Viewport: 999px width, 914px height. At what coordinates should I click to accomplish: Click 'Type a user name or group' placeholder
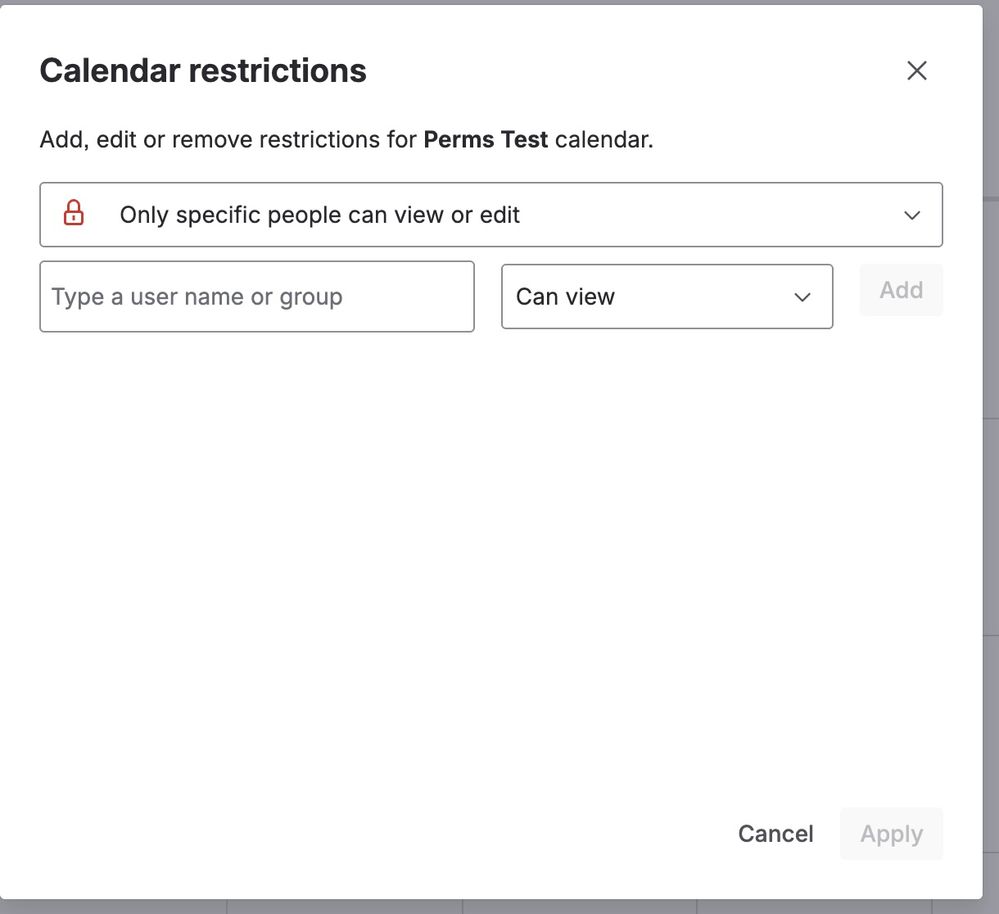tap(197, 297)
